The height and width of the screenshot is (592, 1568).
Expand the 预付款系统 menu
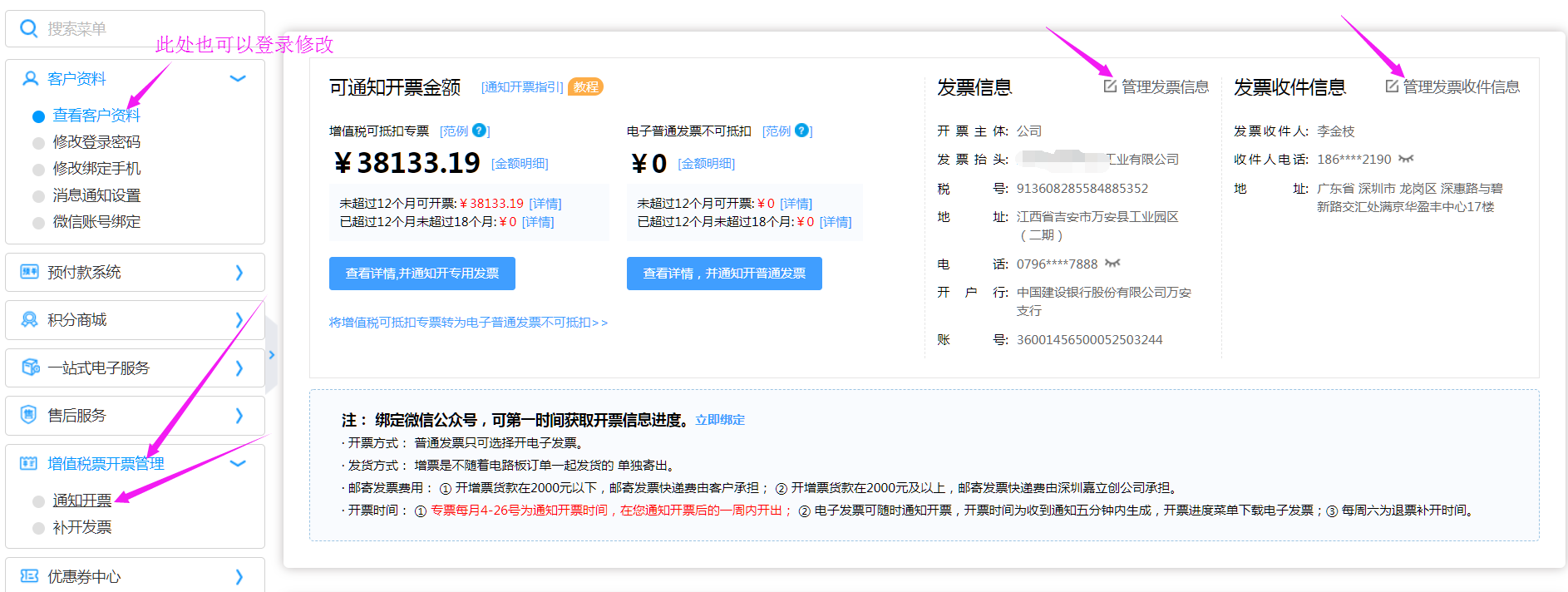pyautogui.click(x=238, y=273)
